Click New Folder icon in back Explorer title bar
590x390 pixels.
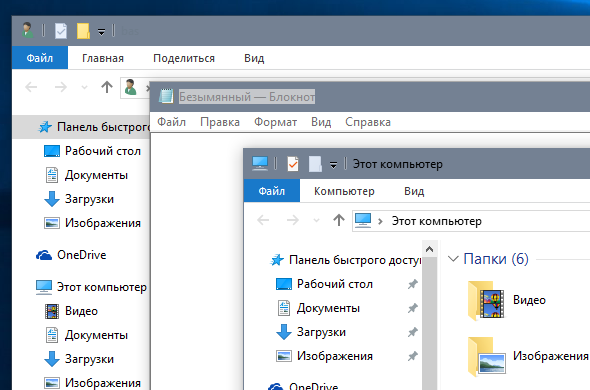click(x=83, y=31)
